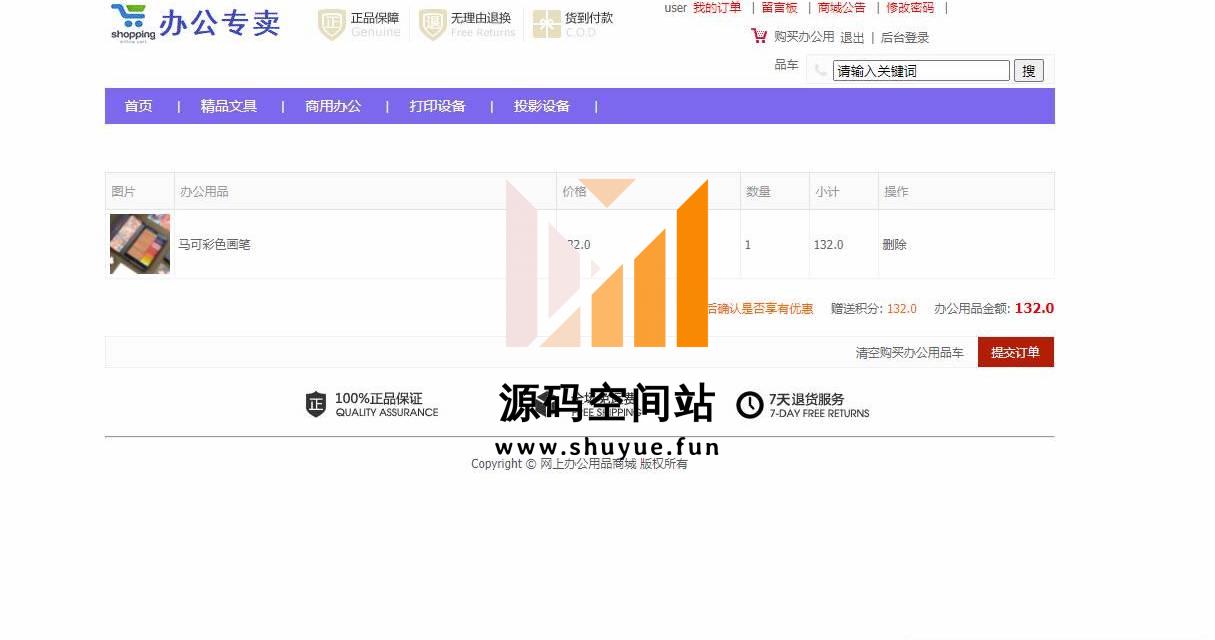Click the shopping cart logo icon
The image size is (1215, 640).
[133, 23]
